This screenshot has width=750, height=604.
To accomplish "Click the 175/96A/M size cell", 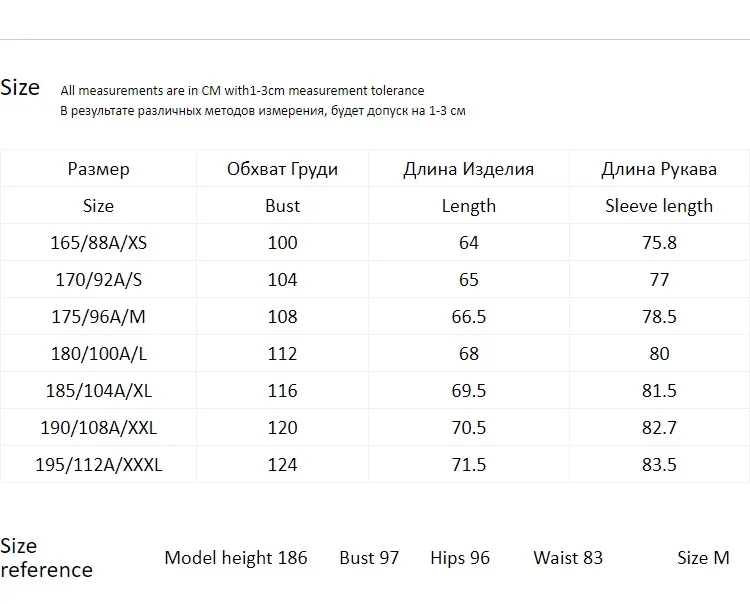I will click(98, 317).
